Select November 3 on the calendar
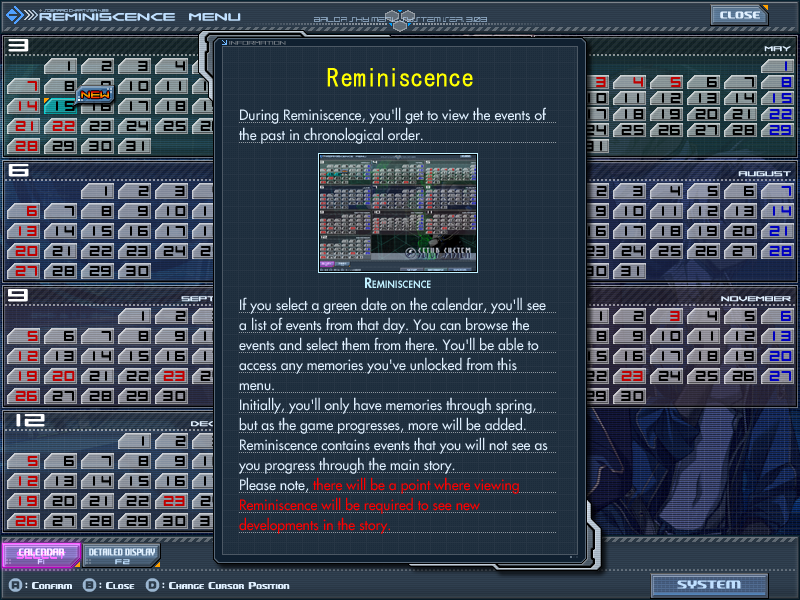The height and width of the screenshot is (600, 800). (x=666, y=316)
